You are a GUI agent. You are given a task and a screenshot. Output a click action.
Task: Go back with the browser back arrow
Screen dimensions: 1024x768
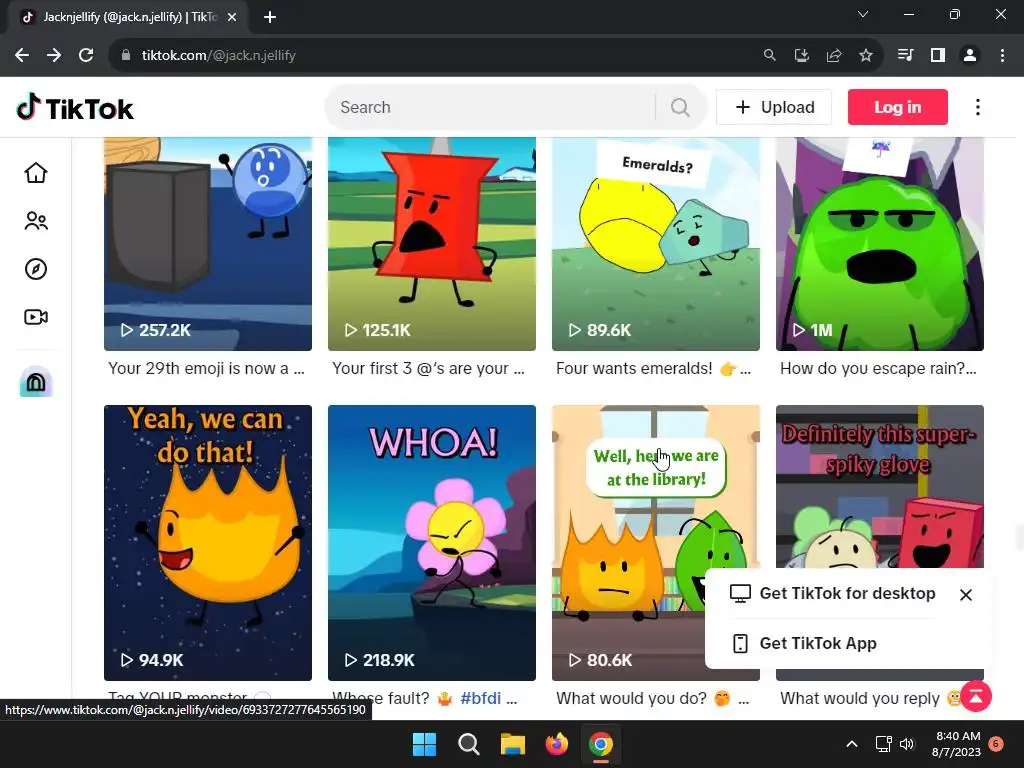click(x=22, y=56)
